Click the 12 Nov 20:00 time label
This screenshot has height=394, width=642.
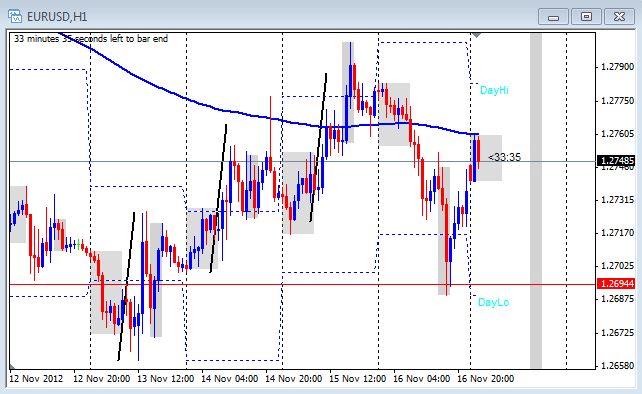coord(102,378)
